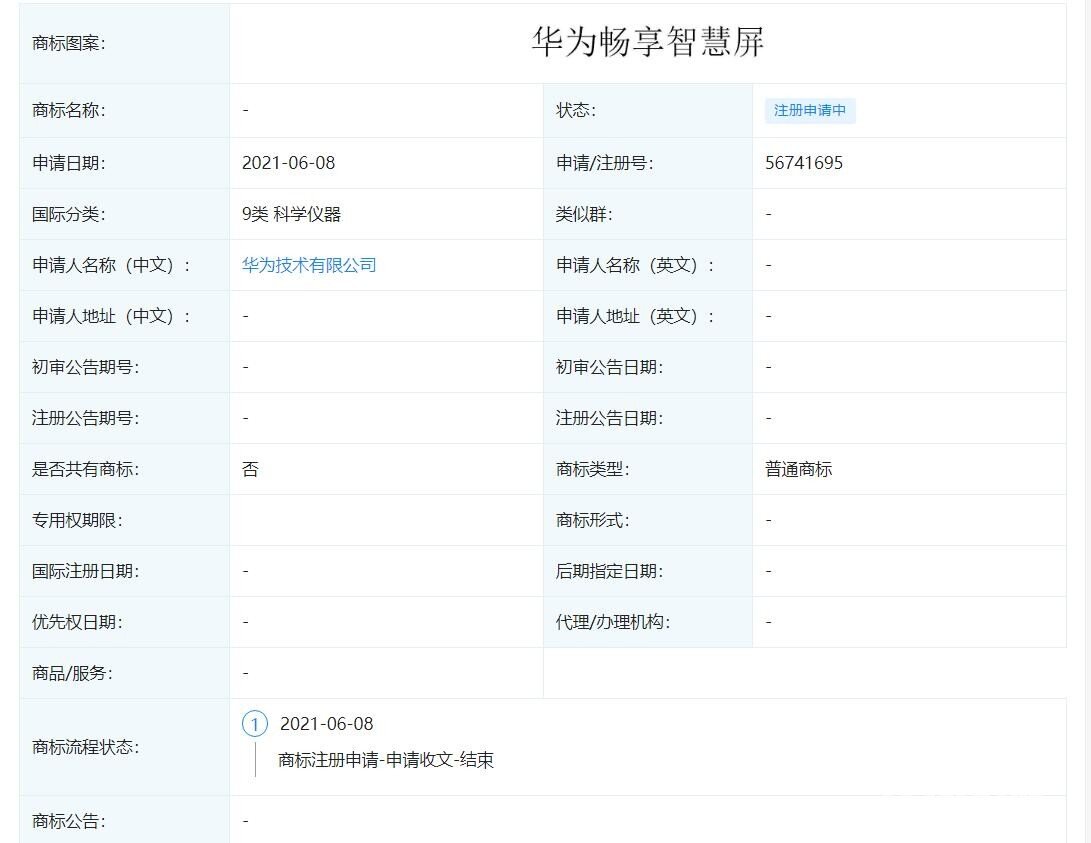Click the 初审公告日期 label

tap(609, 367)
